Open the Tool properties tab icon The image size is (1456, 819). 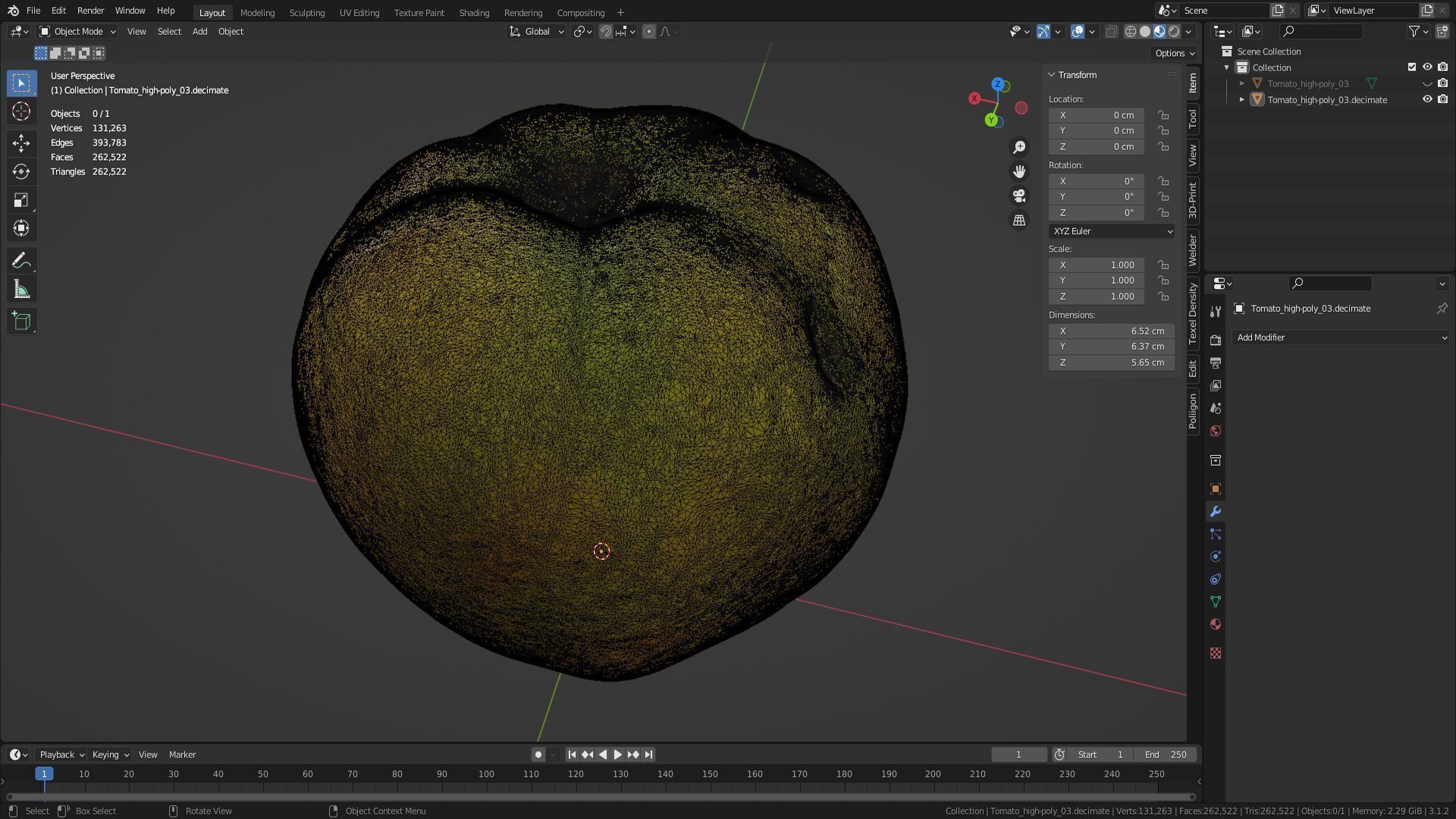point(1216,312)
